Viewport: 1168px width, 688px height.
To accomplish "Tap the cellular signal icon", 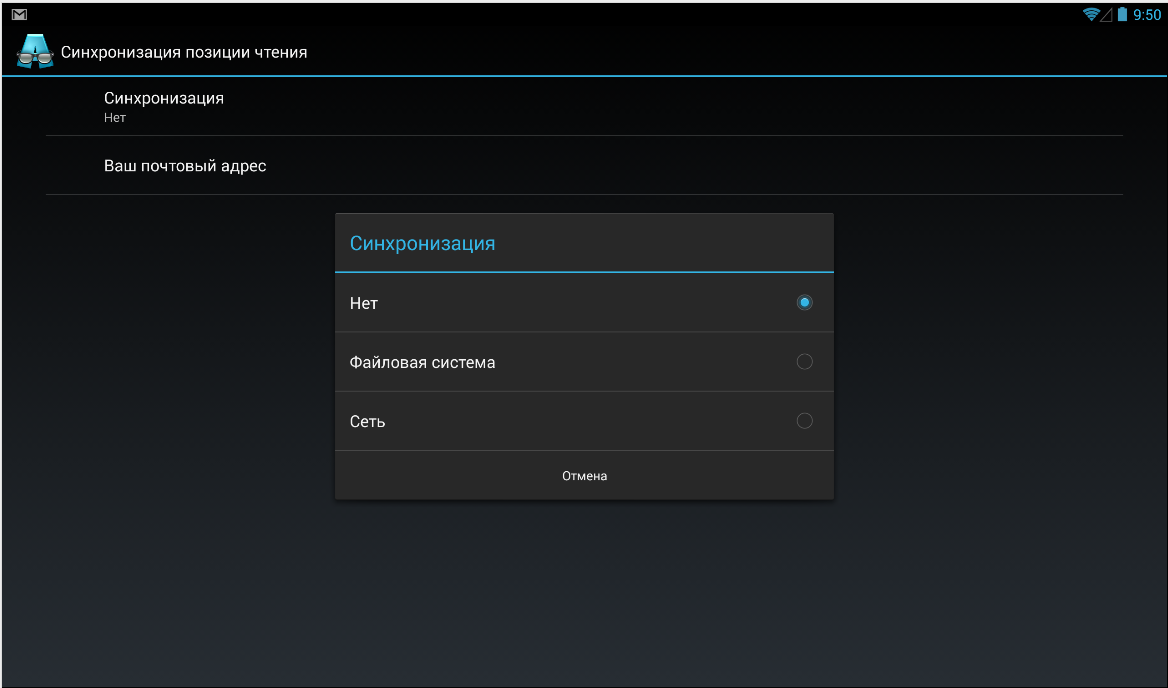I will click(1107, 14).
